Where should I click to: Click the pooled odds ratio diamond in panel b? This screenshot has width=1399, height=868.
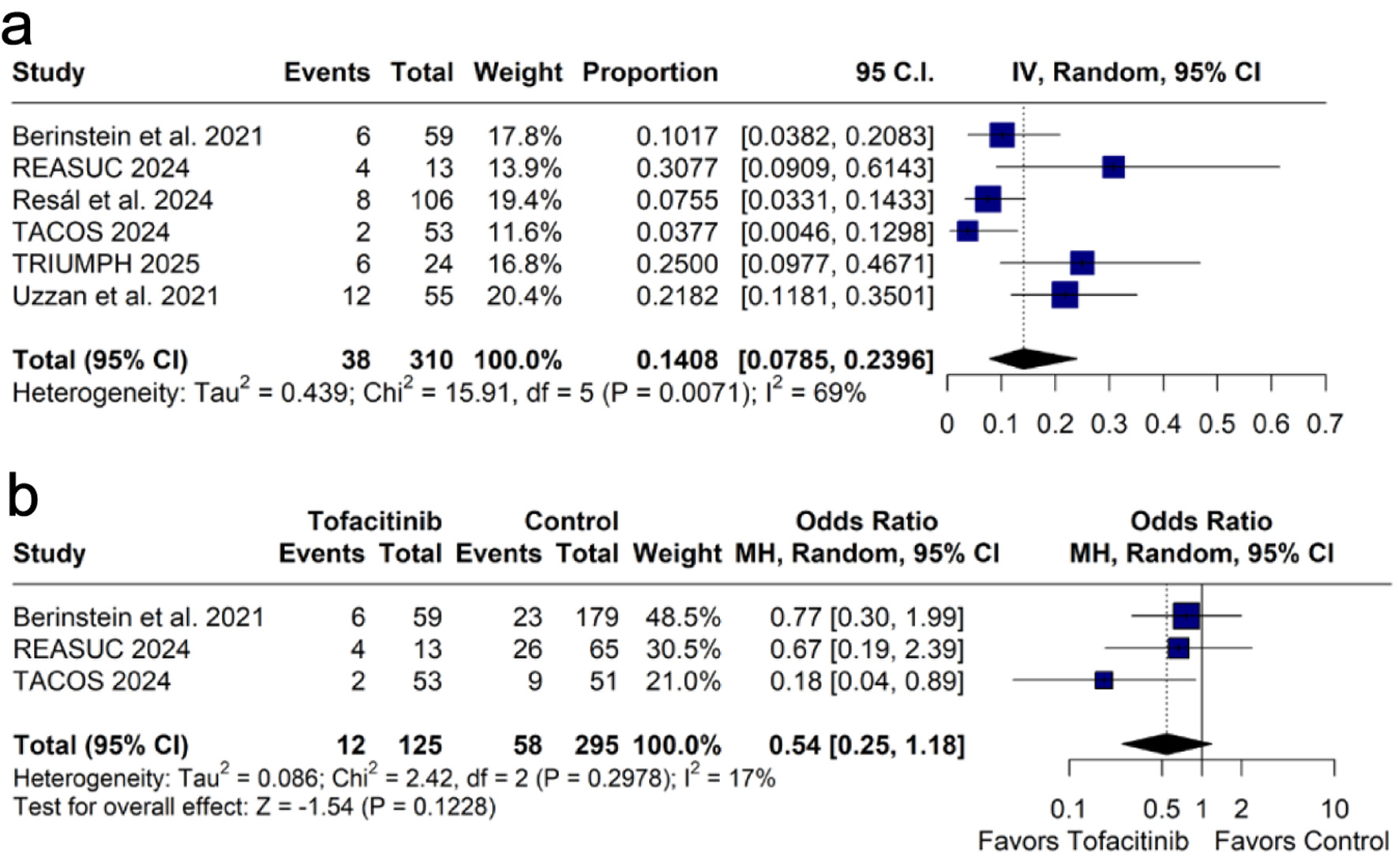coord(1166,743)
